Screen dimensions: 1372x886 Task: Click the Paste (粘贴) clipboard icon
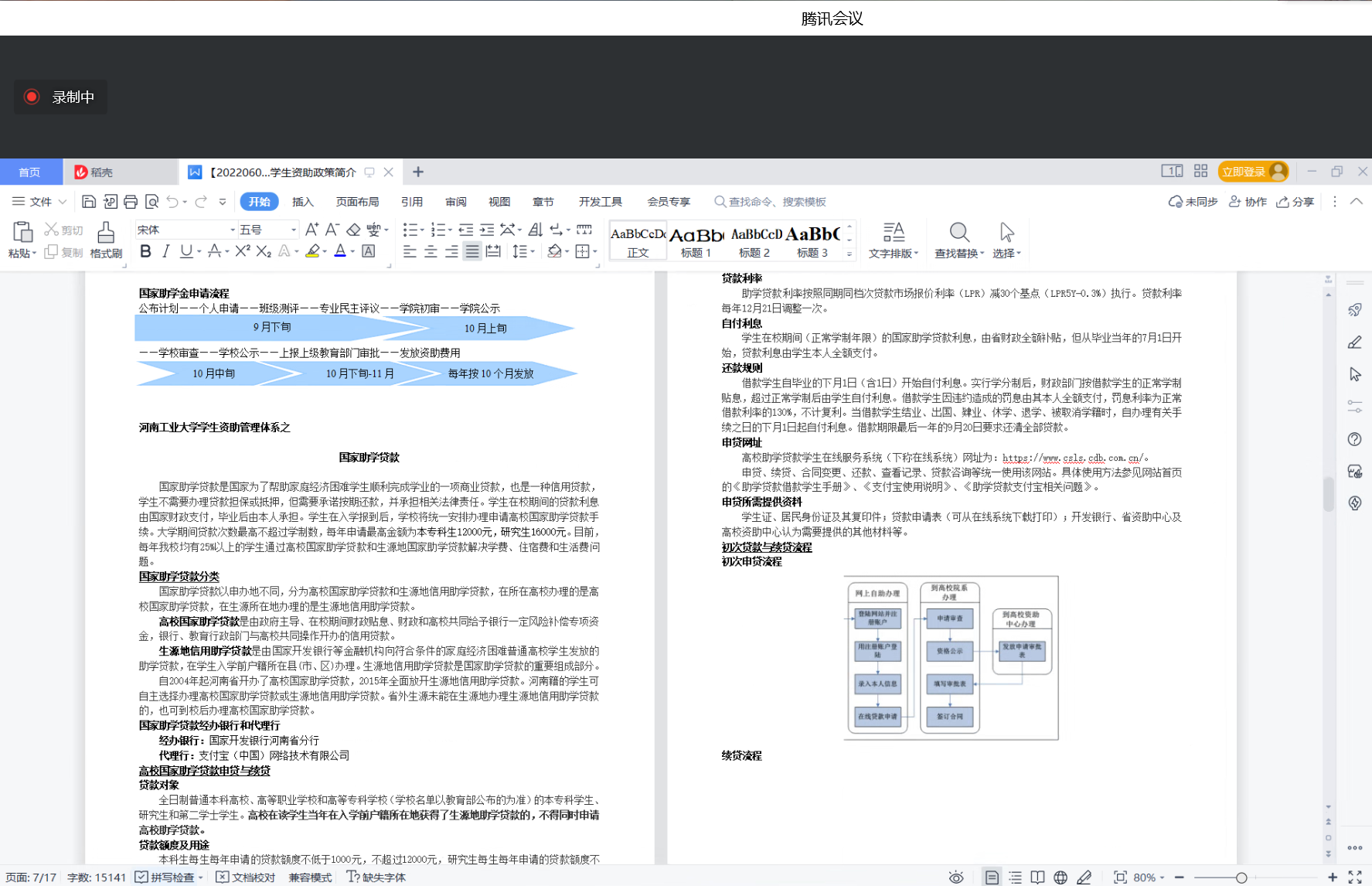(x=22, y=232)
